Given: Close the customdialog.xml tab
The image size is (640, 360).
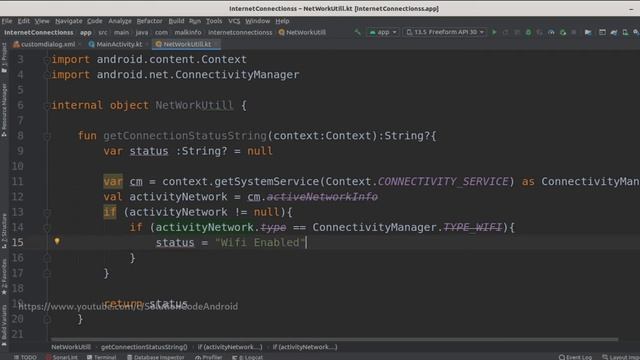Looking at the screenshot, I should tap(80, 44).
